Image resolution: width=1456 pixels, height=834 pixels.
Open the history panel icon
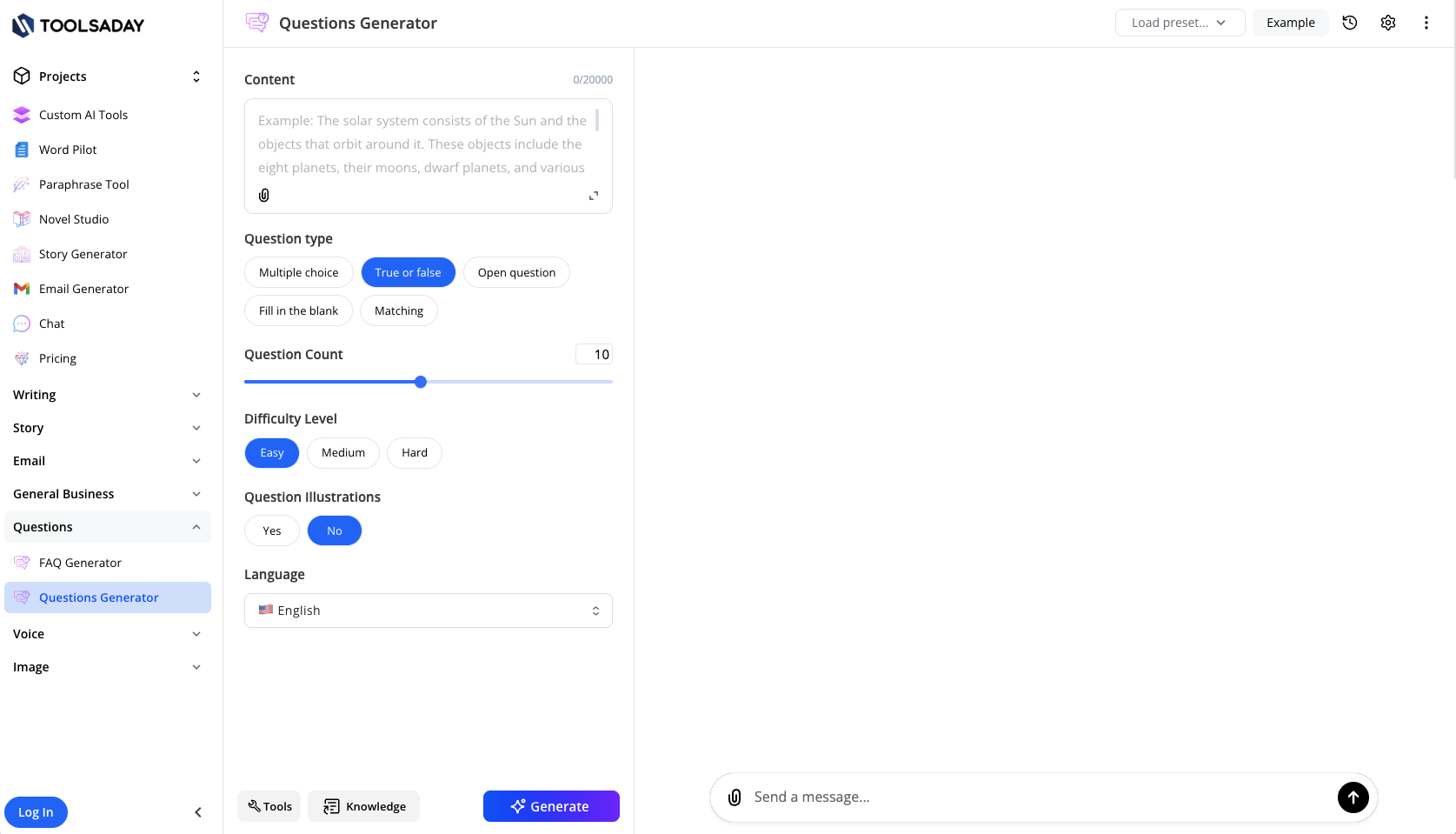1350,23
